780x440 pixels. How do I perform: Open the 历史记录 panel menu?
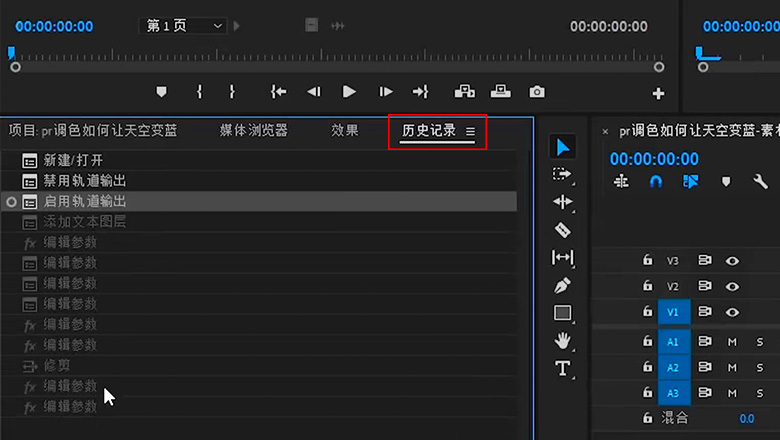point(470,131)
